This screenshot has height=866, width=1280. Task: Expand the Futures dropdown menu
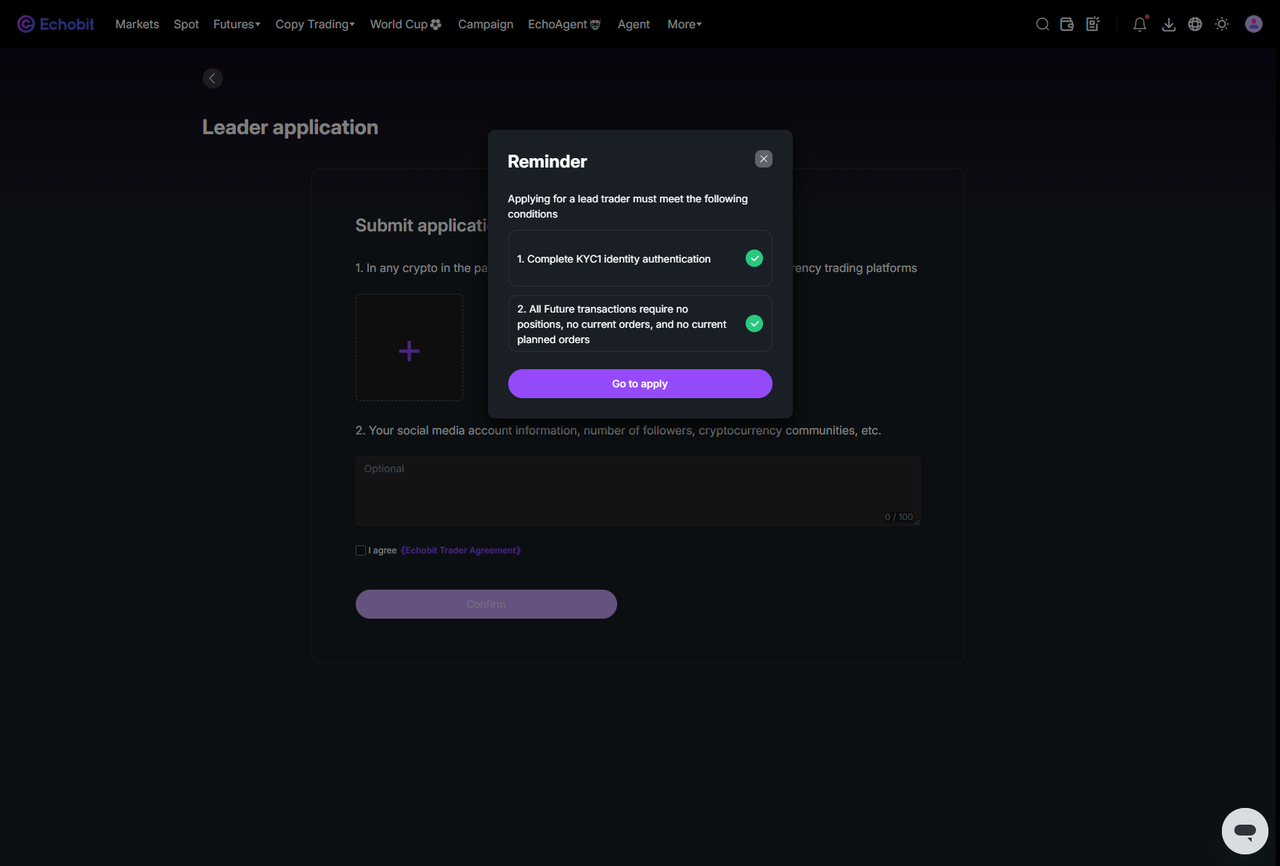tap(237, 24)
